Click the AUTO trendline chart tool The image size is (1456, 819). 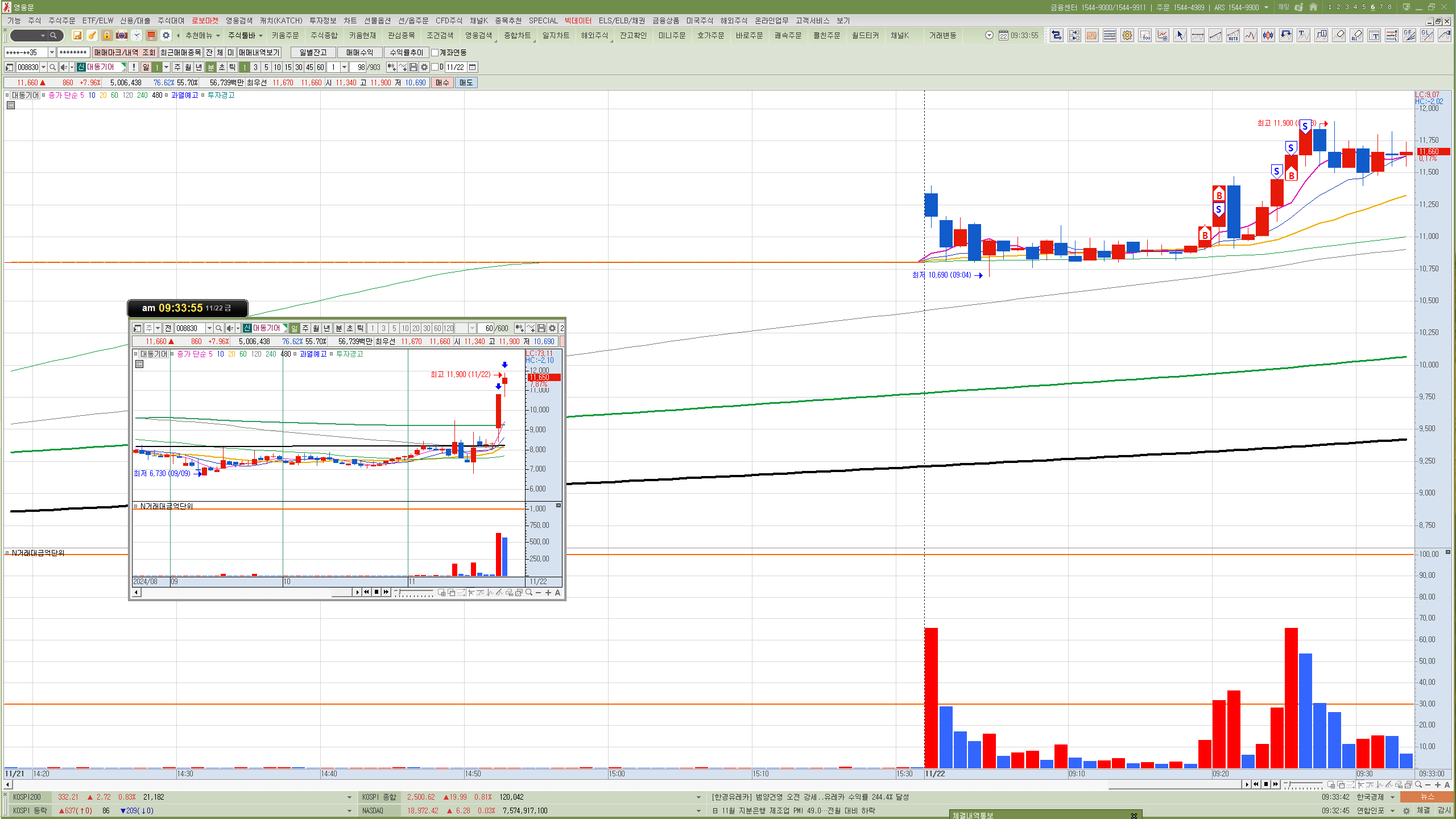click(1233, 36)
